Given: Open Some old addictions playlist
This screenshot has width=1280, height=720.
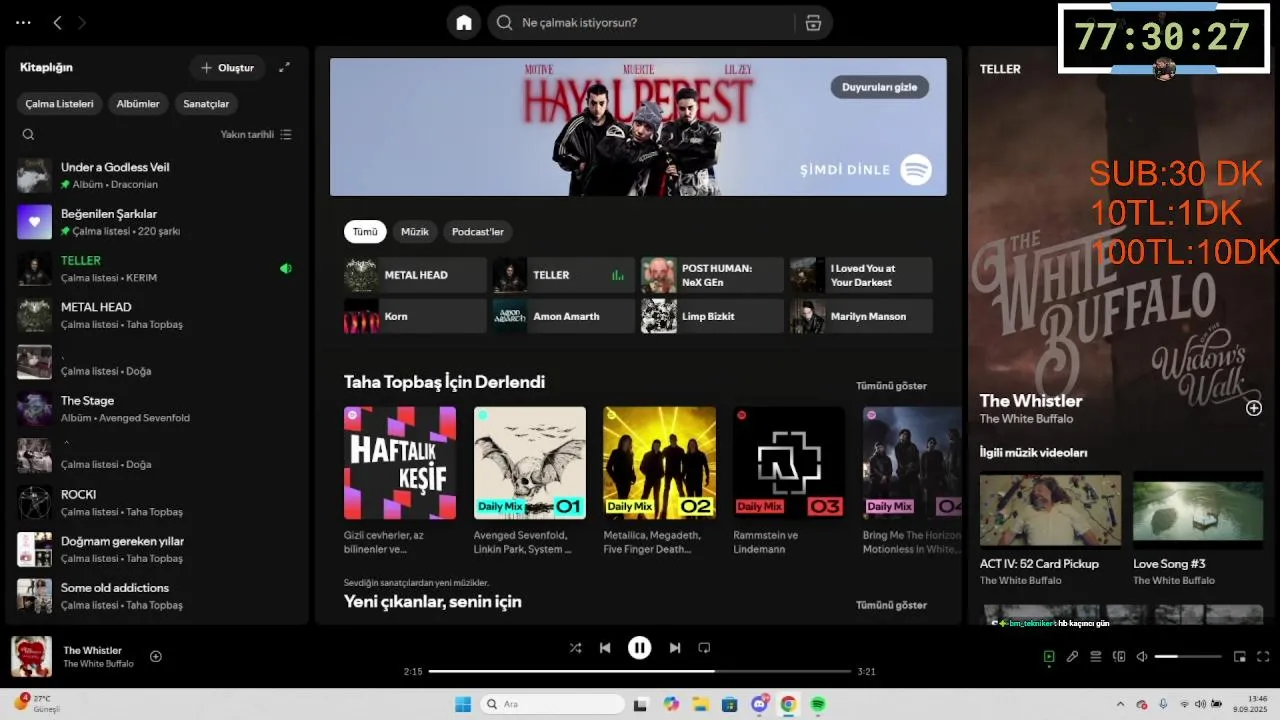Looking at the screenshot, I should [x=158, y=596].
